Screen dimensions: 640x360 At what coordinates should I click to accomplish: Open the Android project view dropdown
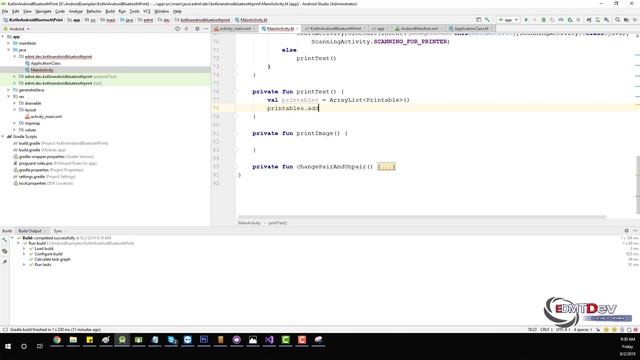[x=17, y=29]
